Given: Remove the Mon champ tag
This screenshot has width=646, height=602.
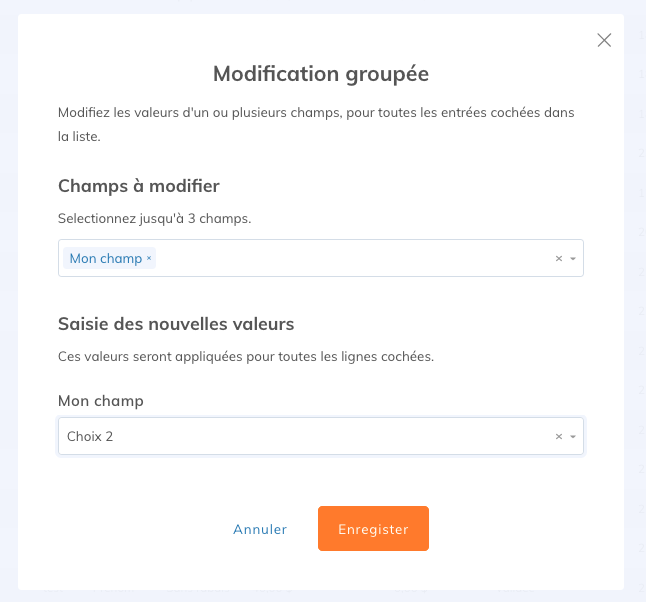Looking at the screenshot, I should click(149, 258).
